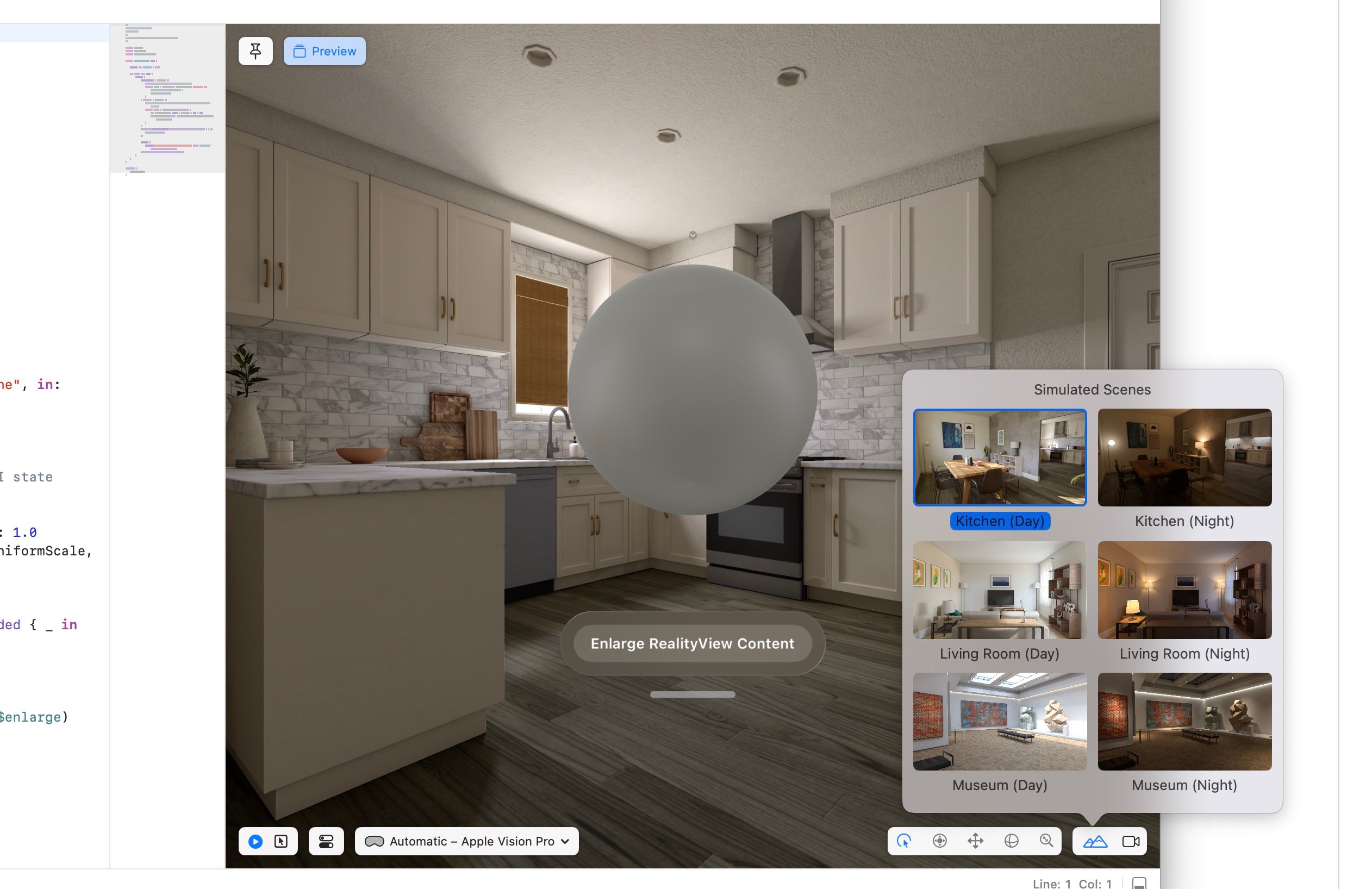The image size is (1372, 889).
Task: Toggle the Simulated Scenes popover
Action: [1095, 841]
